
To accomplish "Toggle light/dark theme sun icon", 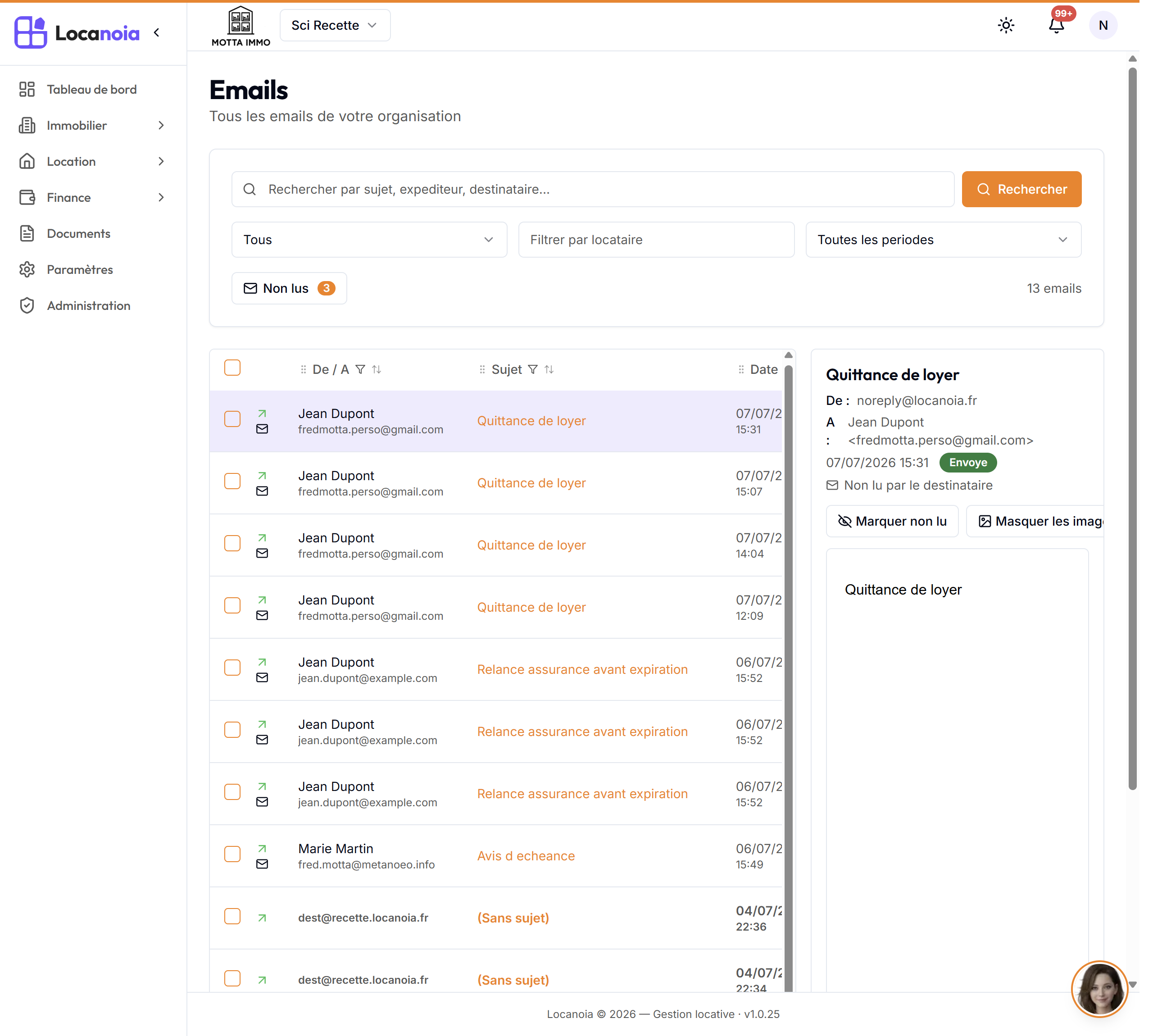I will [x=1006, y=26].
